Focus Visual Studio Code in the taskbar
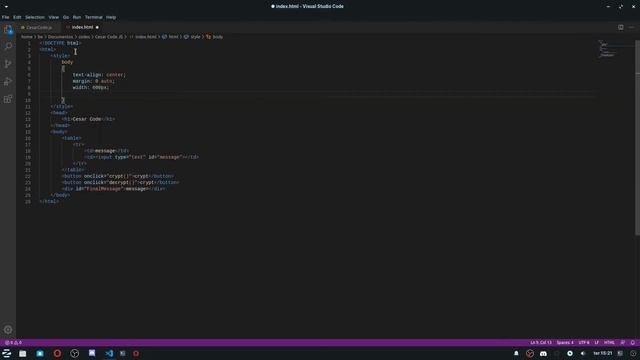This screenshot has height=360, width=640. pyautogui.click(x=109, y=353)
